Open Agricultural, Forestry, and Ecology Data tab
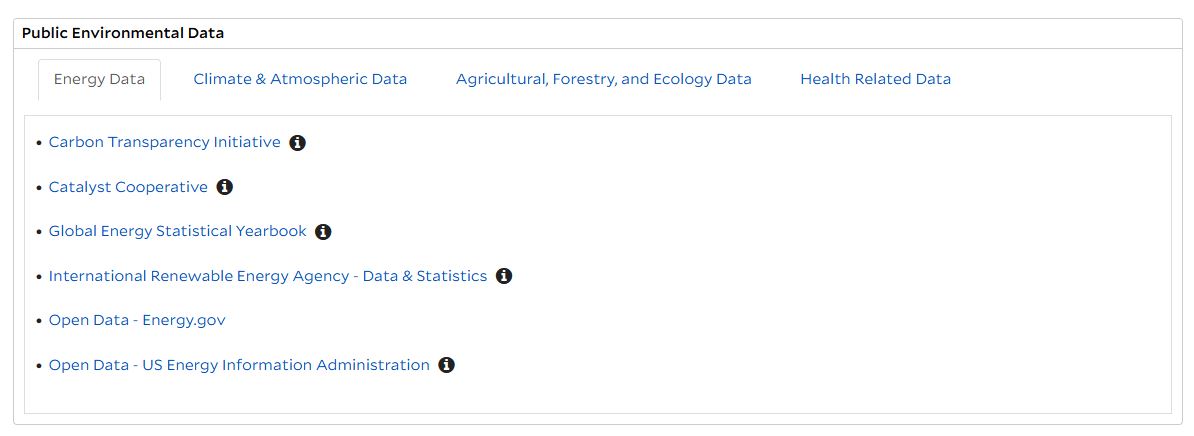Screen dimensions: 1194x436 [x=603, y=79]
